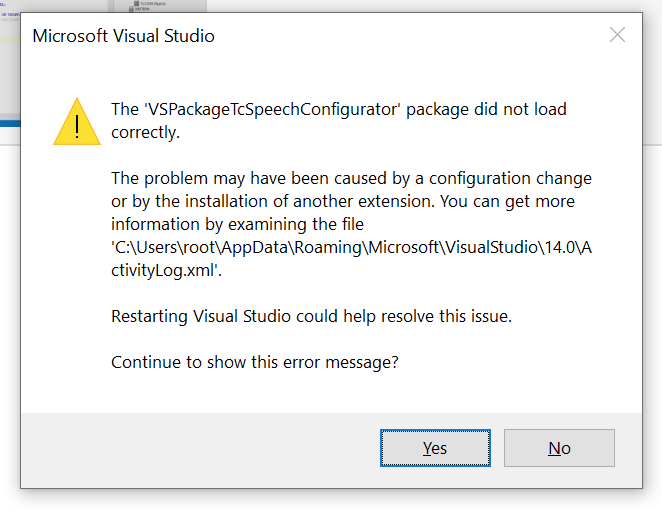Click the MOTION node icon
The height and width of the screenshot is (516, 662).
coord(131,9)
